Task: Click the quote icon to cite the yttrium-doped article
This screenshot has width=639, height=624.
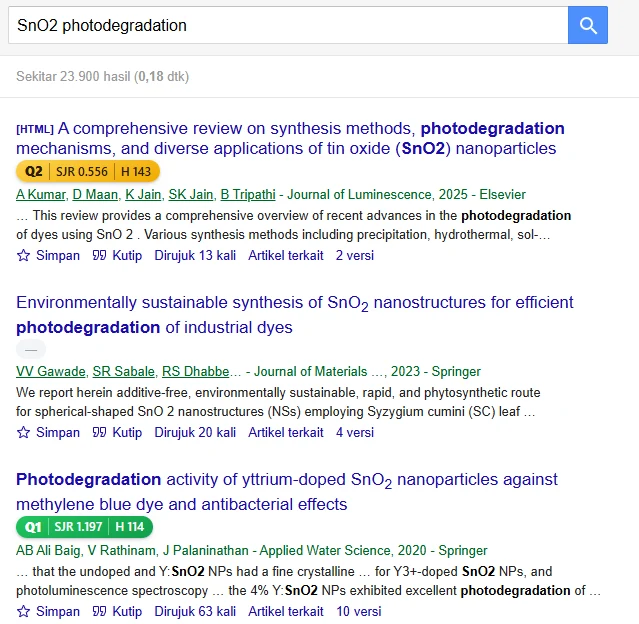Action: click(x=99, y=611)
